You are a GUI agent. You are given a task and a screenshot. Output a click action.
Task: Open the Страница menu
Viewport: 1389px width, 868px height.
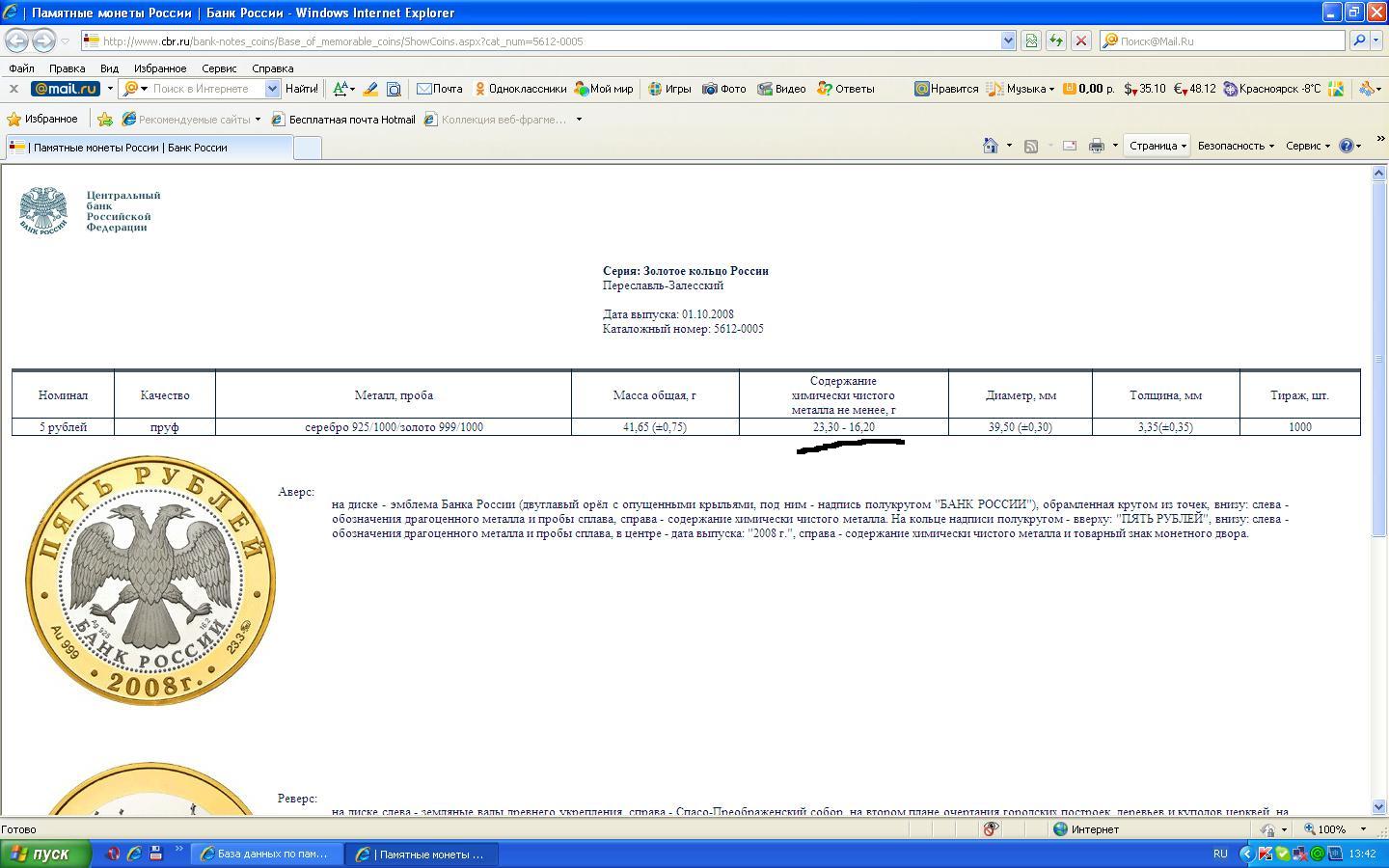(x=1157, y=146)
